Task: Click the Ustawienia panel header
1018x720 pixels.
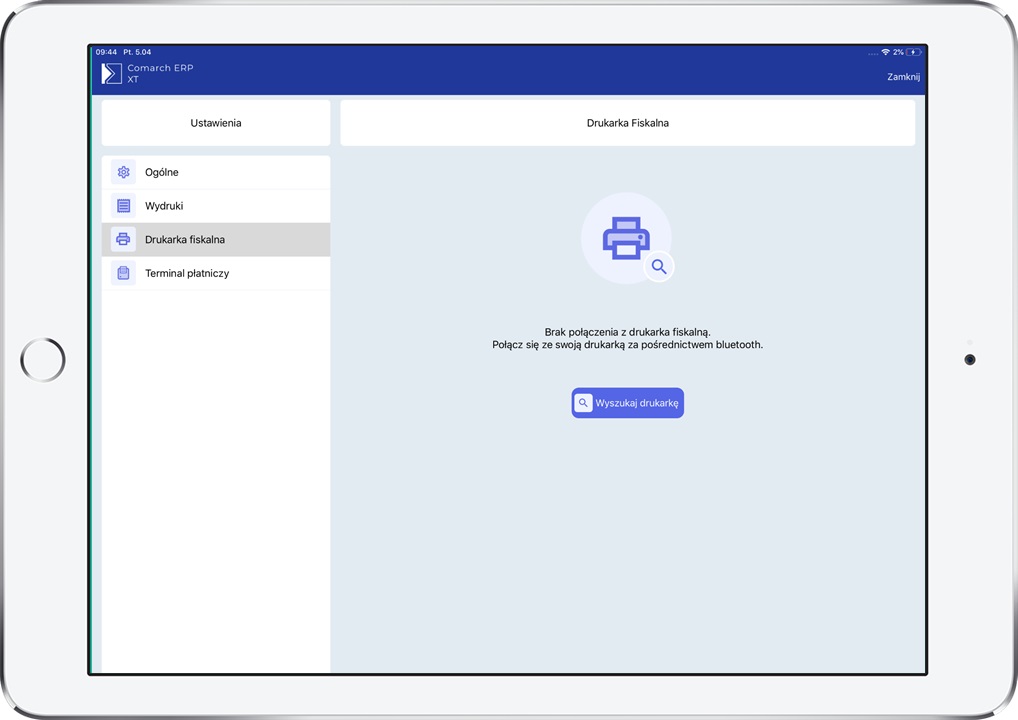Action: 216,123
